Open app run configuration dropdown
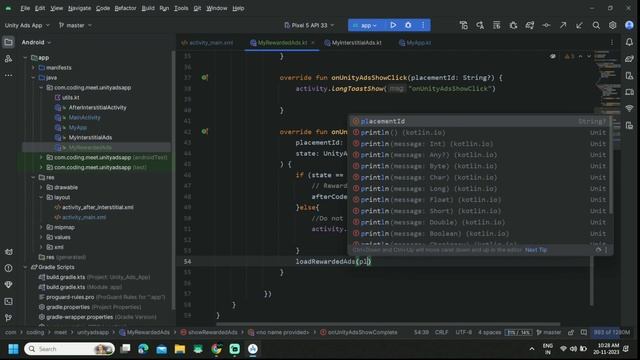This screenshot has height=360, width=640. coord(365,25)
